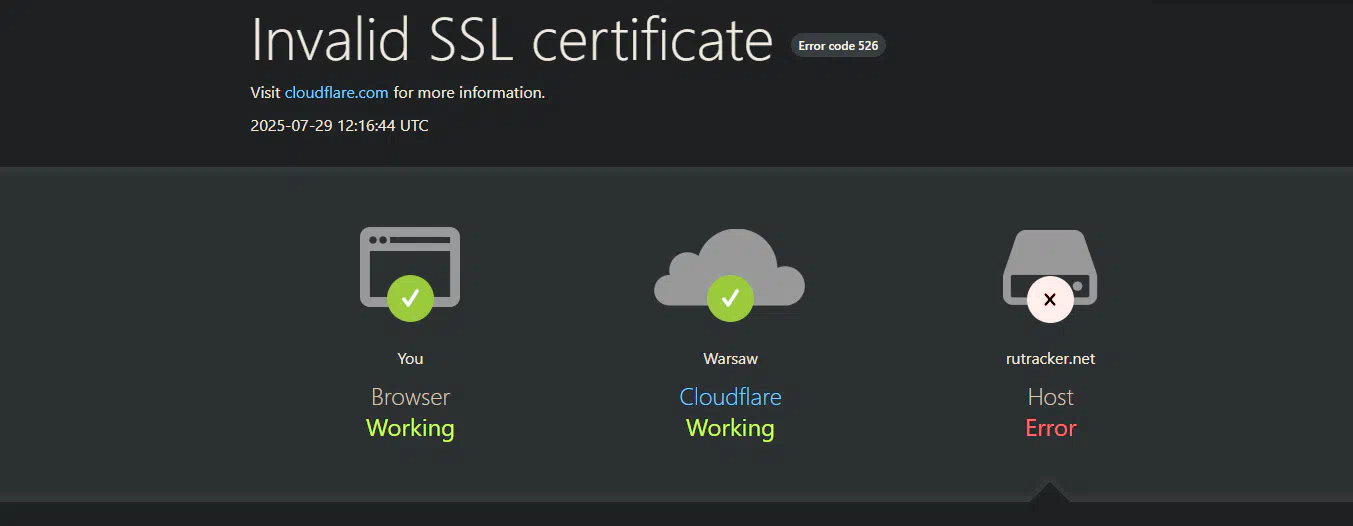Open the cloudflare.com link
1353x526 pixels.
[336, 92]
